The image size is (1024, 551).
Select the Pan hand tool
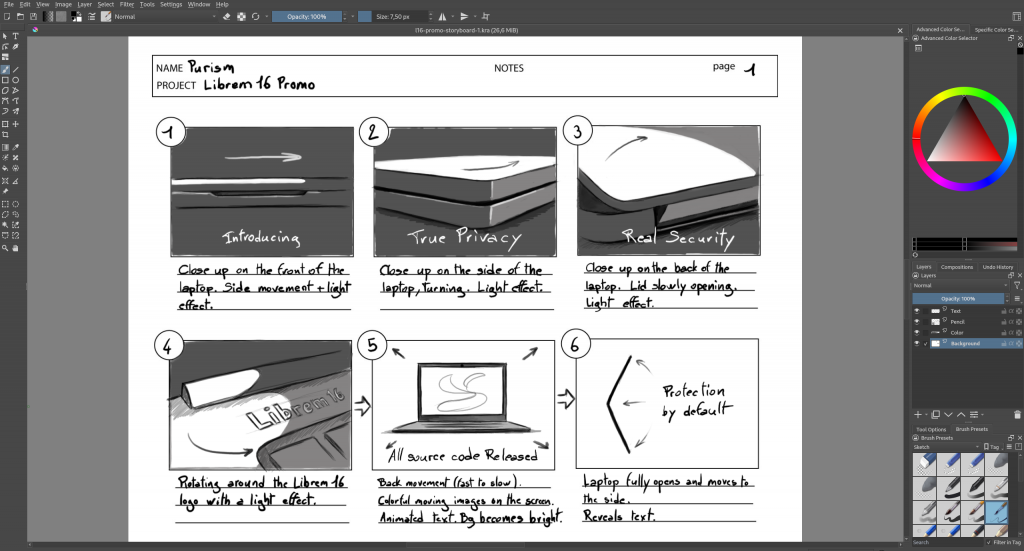pos(16,248)
